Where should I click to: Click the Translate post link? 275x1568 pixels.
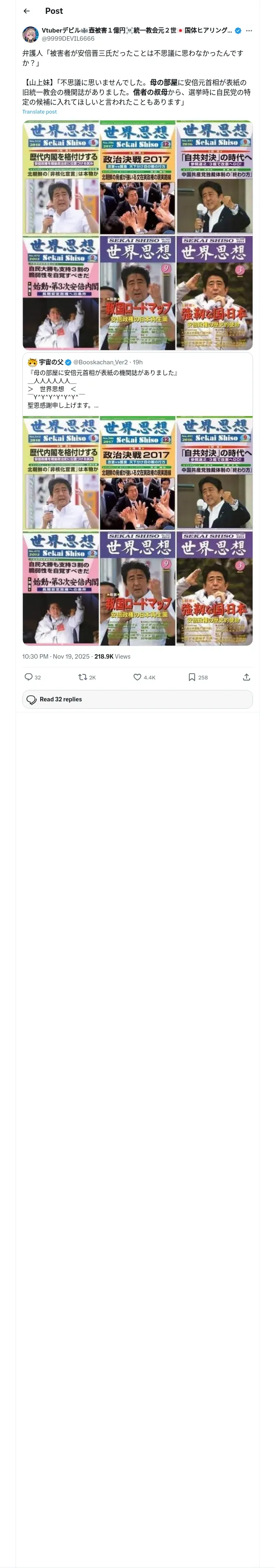40,112
